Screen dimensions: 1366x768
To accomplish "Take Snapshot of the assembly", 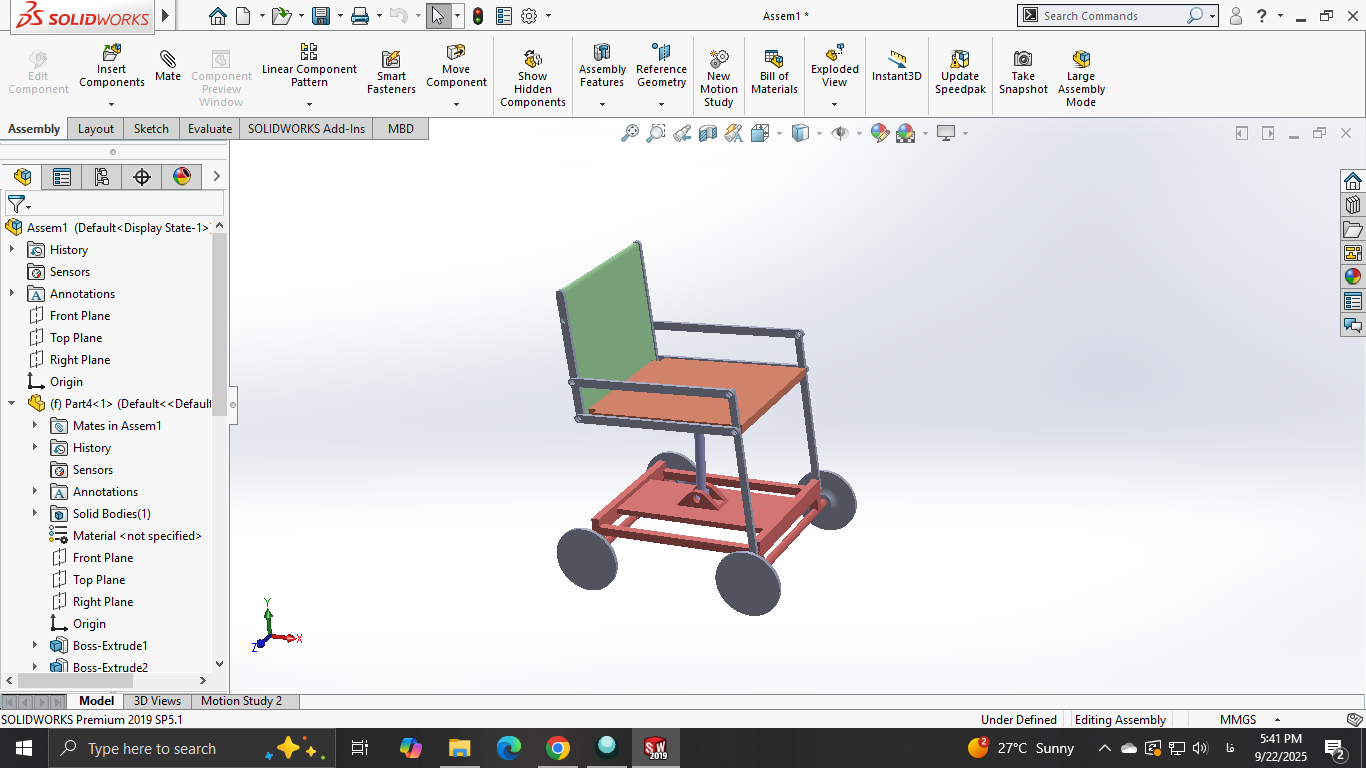I will pyautogui.click(x=1023, y=72).
